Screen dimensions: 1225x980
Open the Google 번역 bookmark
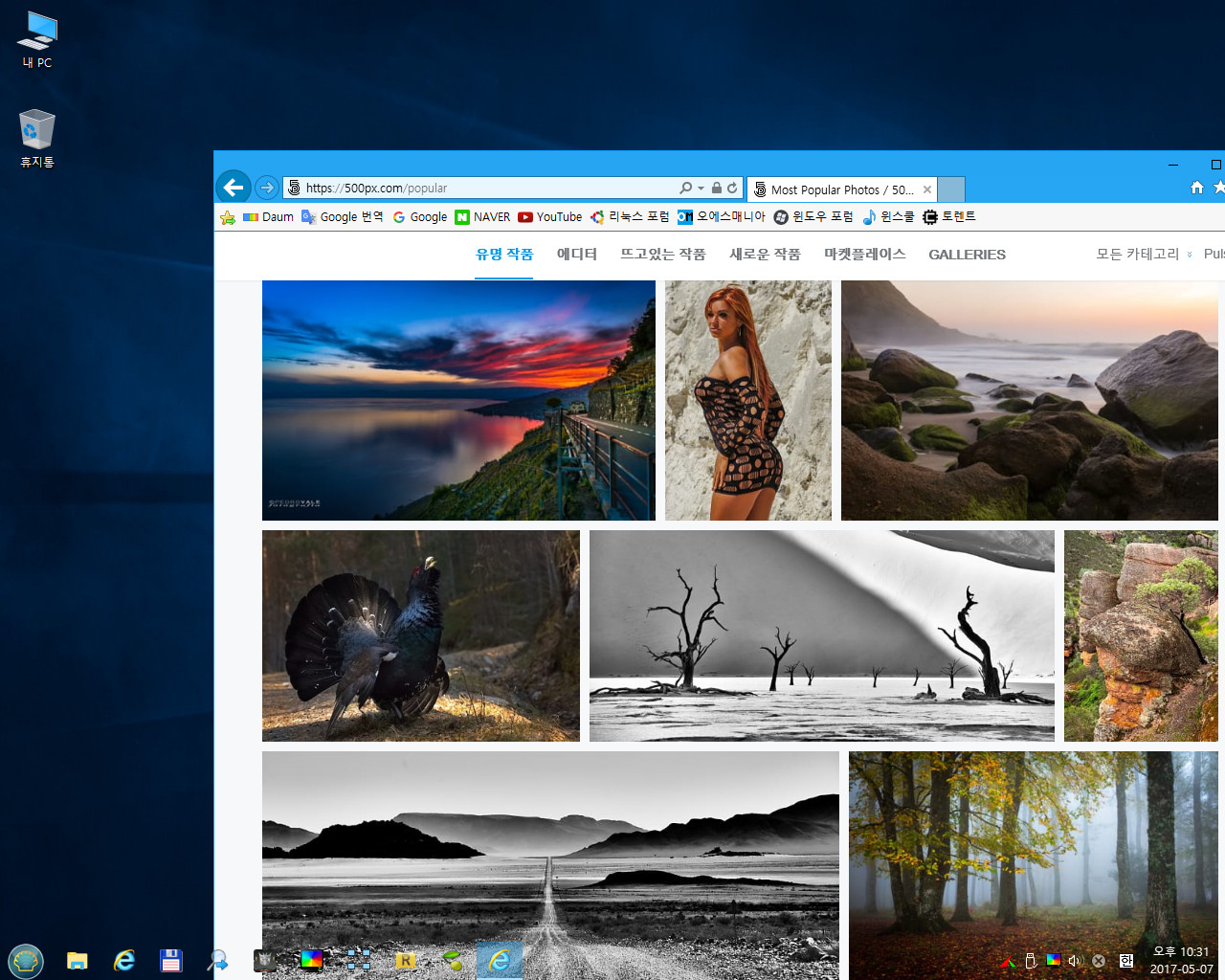[x=342, y=217]
